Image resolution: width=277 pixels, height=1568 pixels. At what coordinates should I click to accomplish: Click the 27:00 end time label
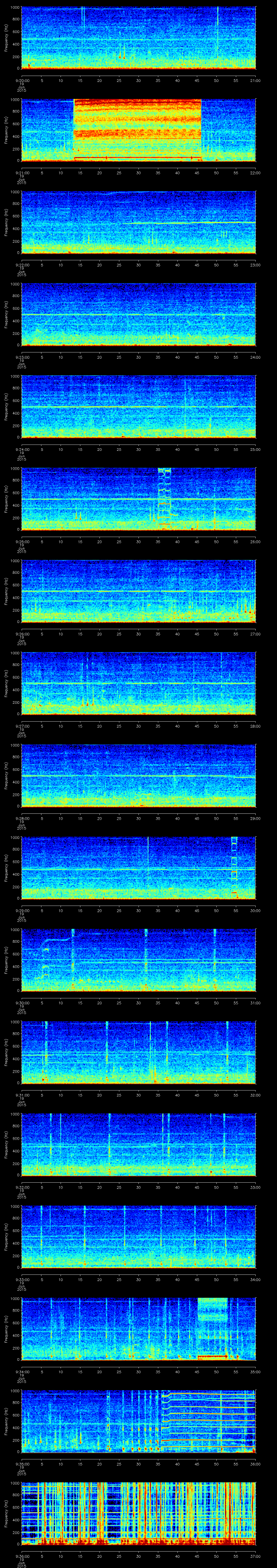coord(255,634)
